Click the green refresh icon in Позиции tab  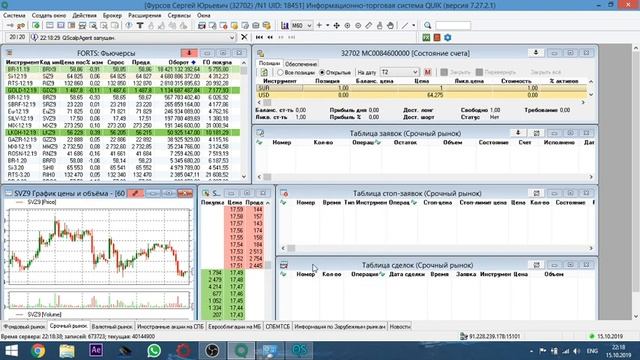pyautogui.click(x=264, y=72)
